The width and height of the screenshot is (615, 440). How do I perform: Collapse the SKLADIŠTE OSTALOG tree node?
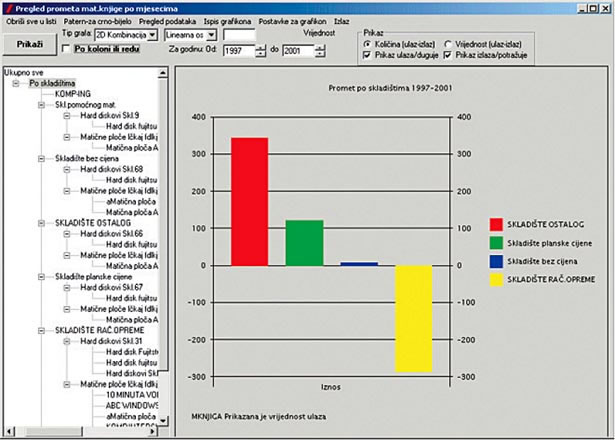click(x=41, y=223)
